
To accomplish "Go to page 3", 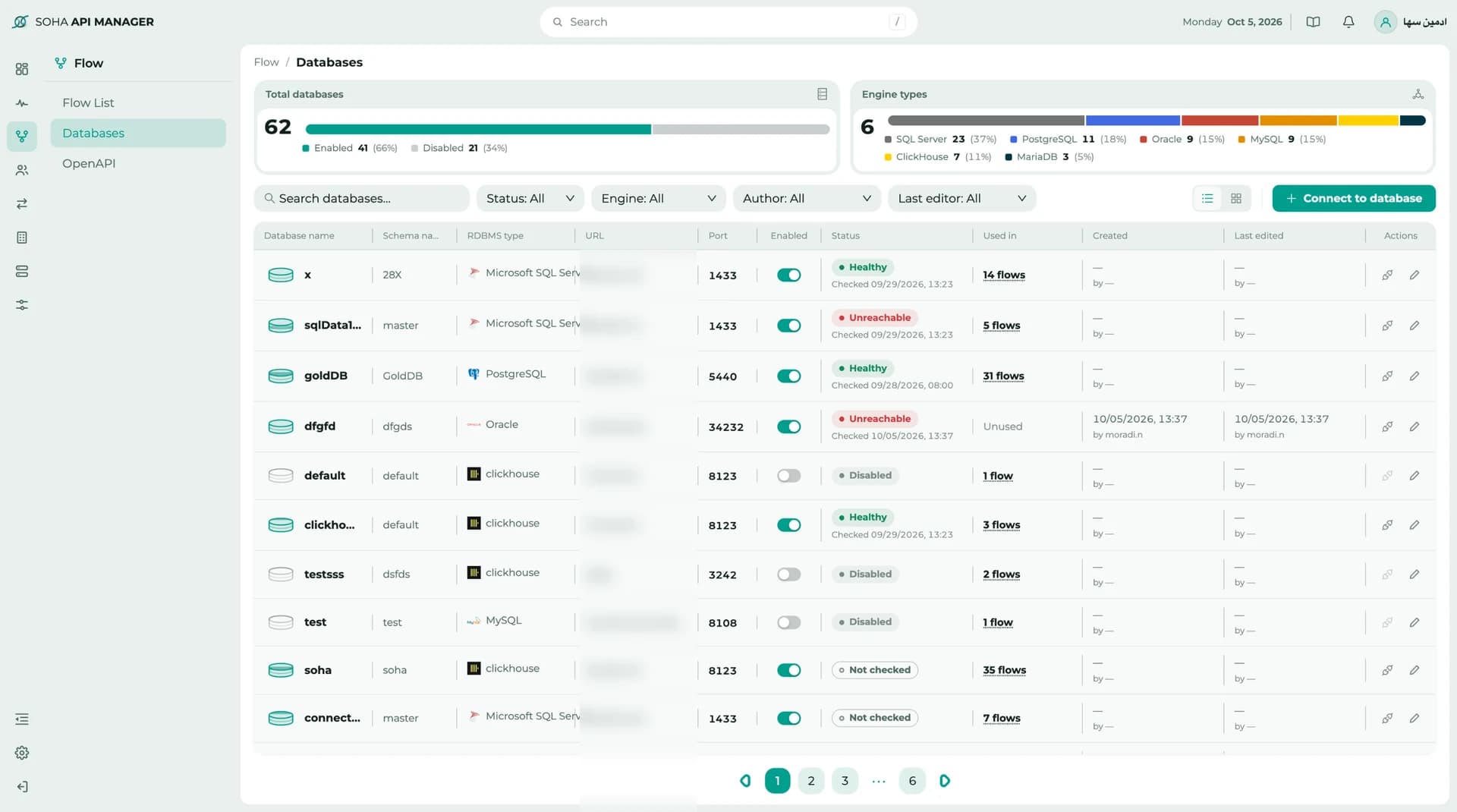I will pyautogui.click(x=845, y=781).
